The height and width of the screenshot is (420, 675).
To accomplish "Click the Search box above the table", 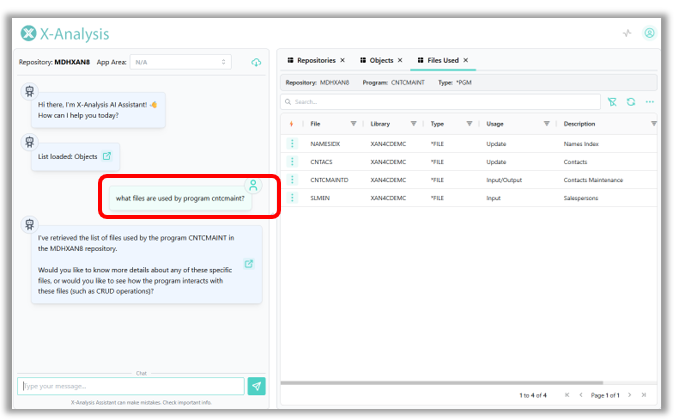I will (x=440, y=102).
